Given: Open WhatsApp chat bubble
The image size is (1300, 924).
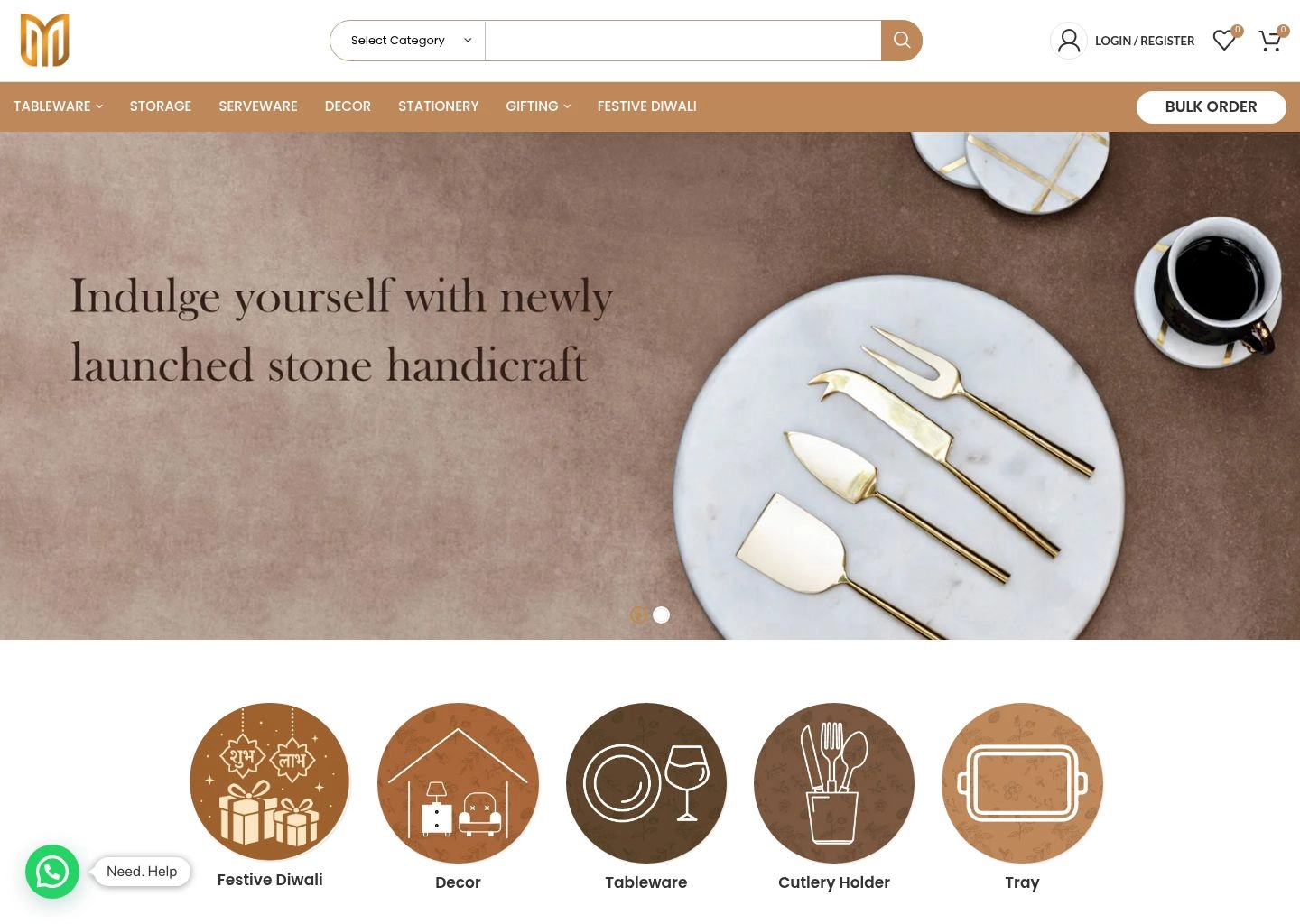Looking at the screenshot, I should (x=52, y=872).
